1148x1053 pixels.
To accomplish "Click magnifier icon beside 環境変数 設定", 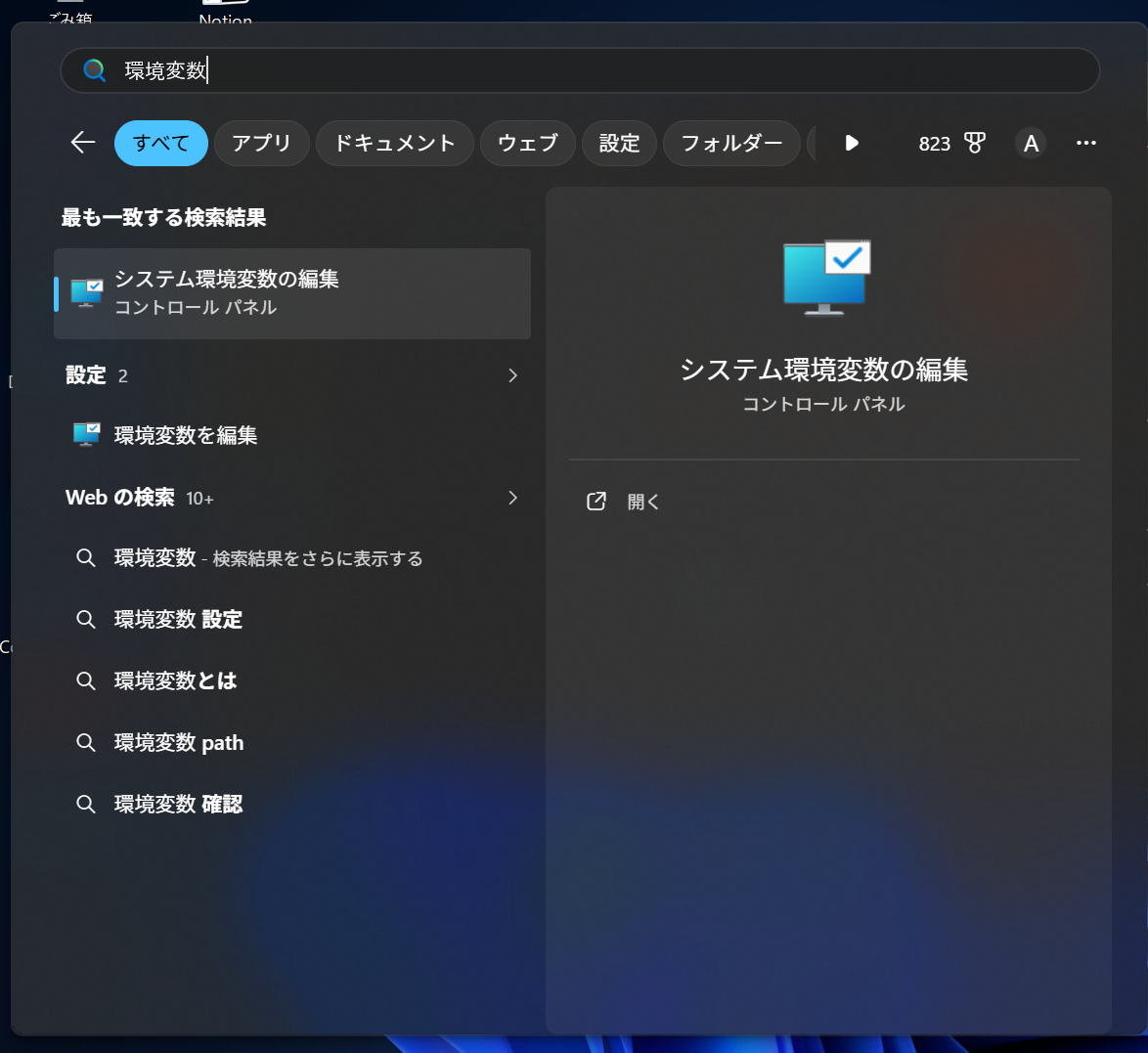I will (86, 620).
